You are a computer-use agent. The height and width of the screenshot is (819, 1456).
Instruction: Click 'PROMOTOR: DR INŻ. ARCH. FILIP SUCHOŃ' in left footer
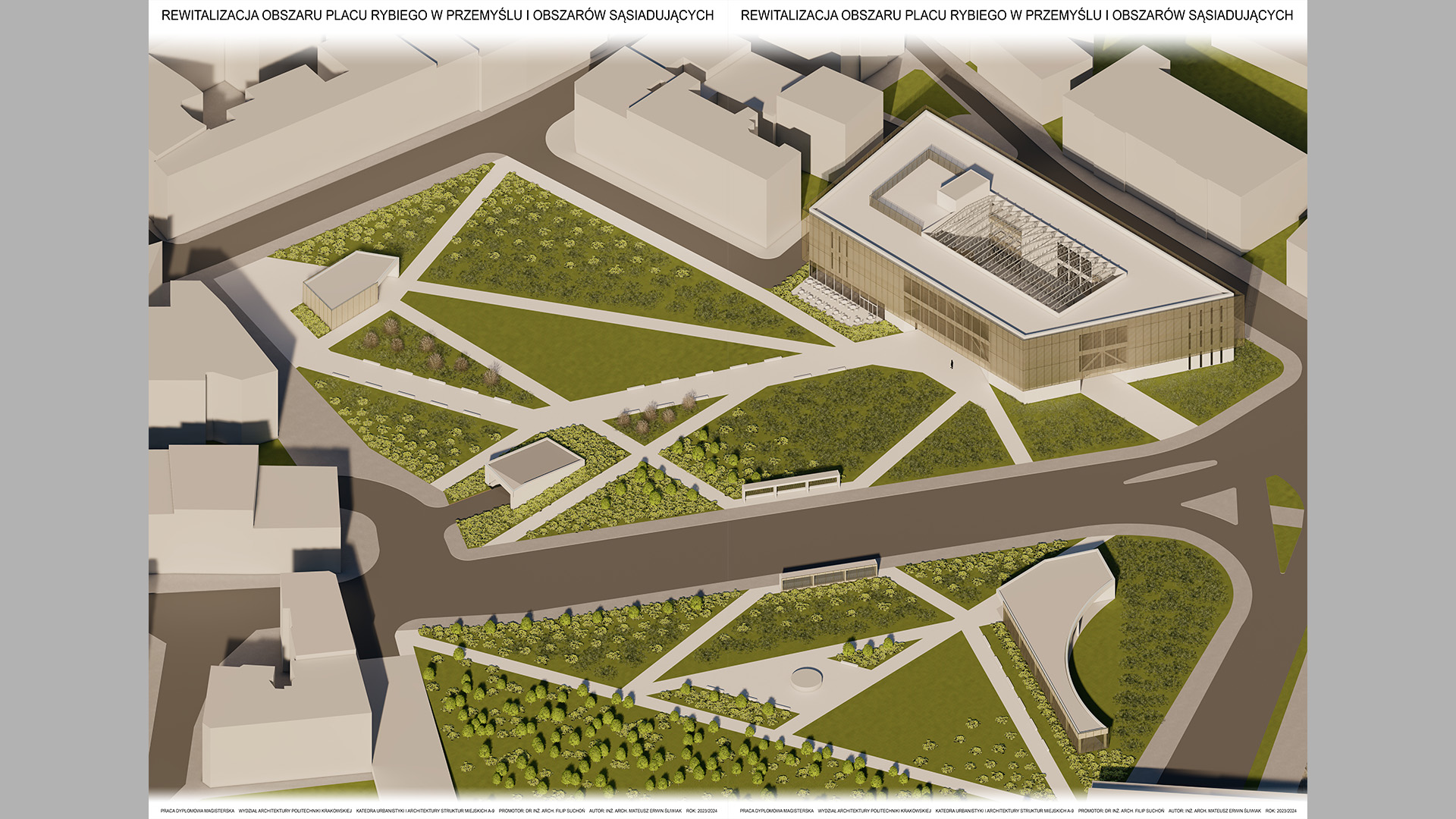541,811
